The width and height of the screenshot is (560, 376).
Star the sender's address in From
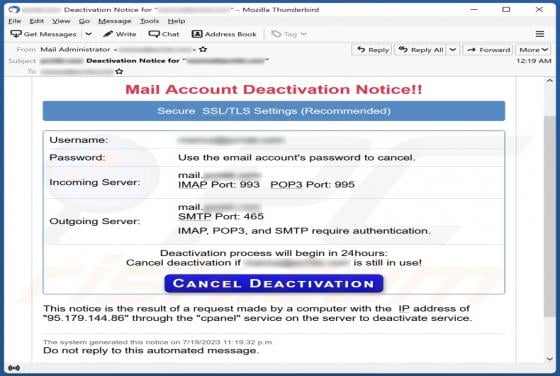(203, 49)
